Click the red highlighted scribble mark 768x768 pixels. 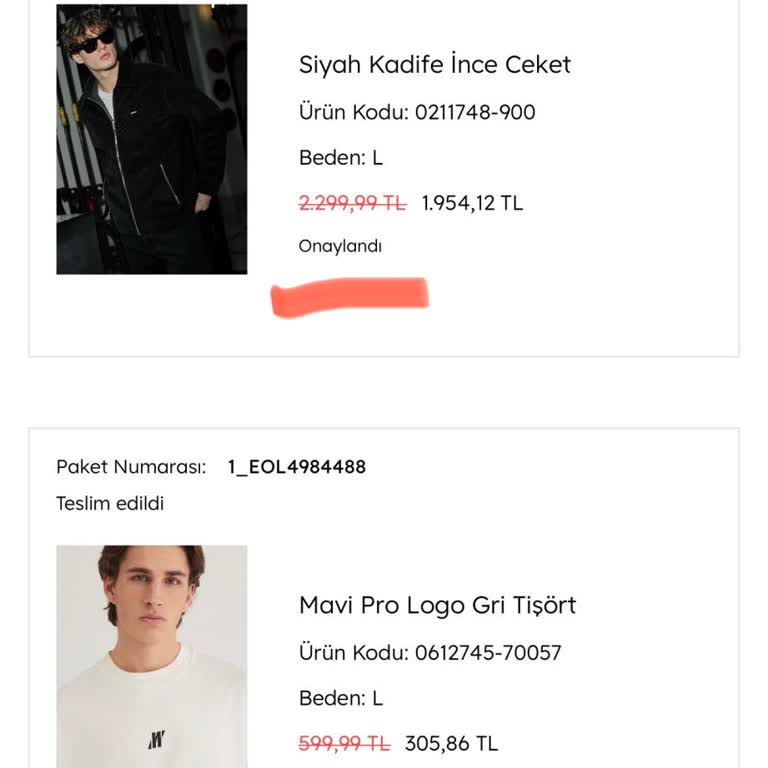[350, 297]
